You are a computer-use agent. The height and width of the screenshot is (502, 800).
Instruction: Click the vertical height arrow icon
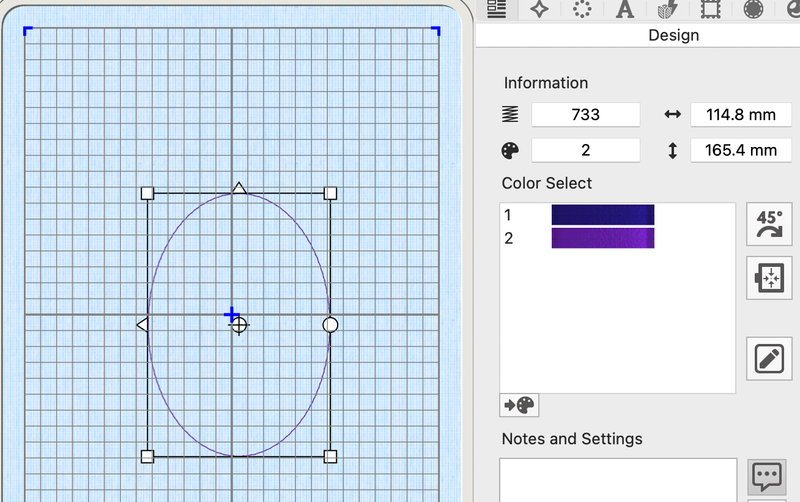tap(672, 150)
